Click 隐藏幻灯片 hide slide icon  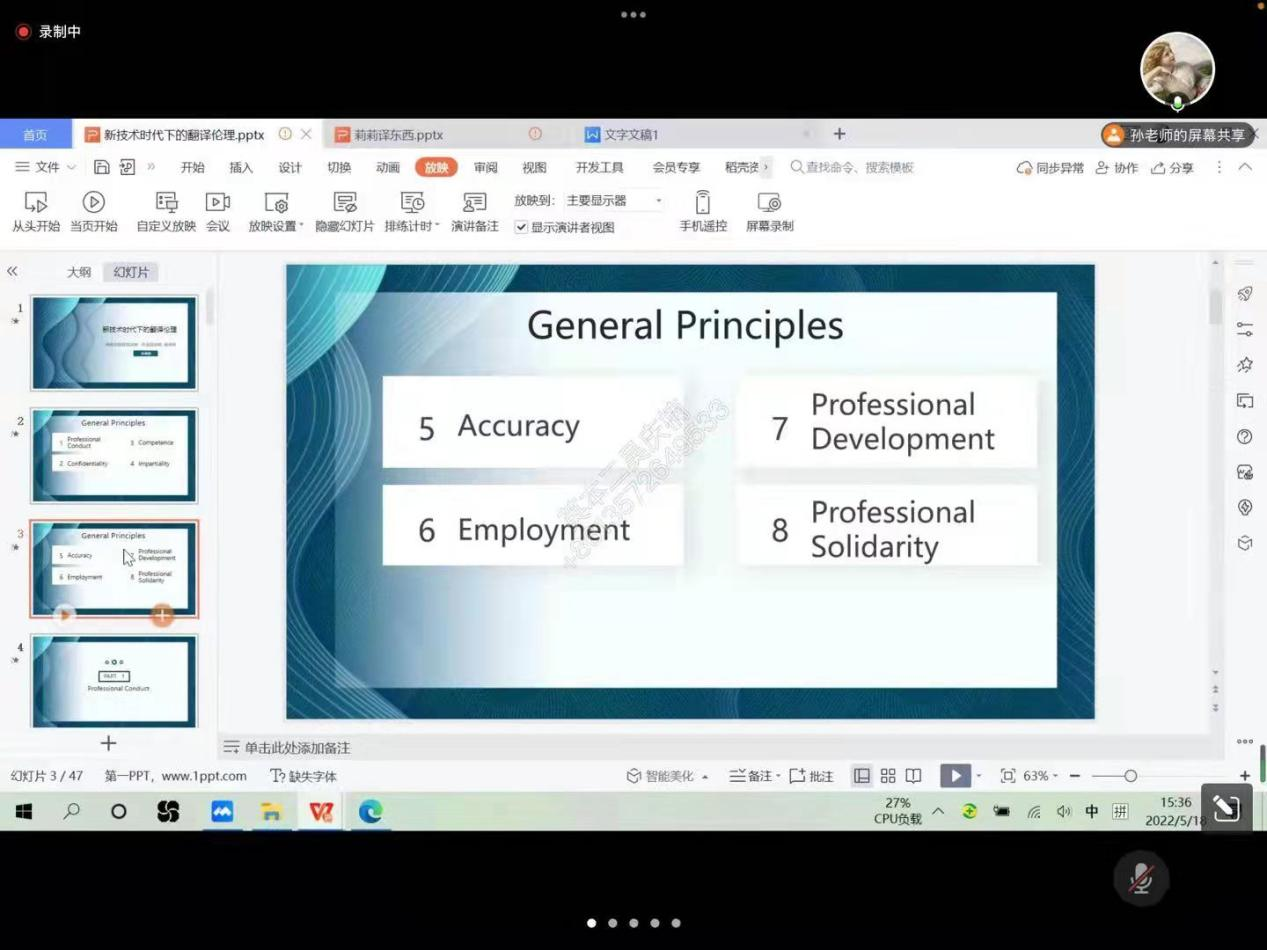[x=344, y=203]
